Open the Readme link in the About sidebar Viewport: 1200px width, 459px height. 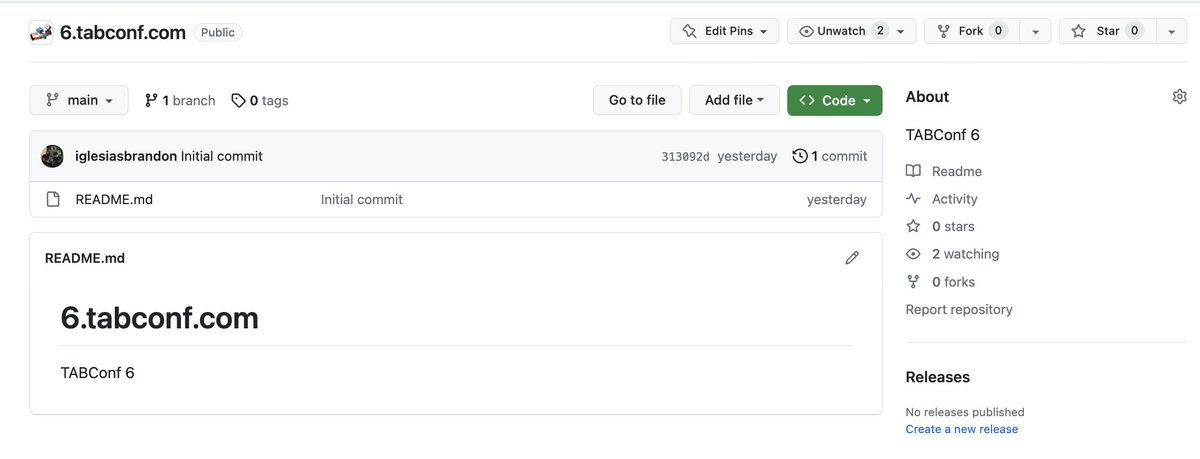[944, 171]
